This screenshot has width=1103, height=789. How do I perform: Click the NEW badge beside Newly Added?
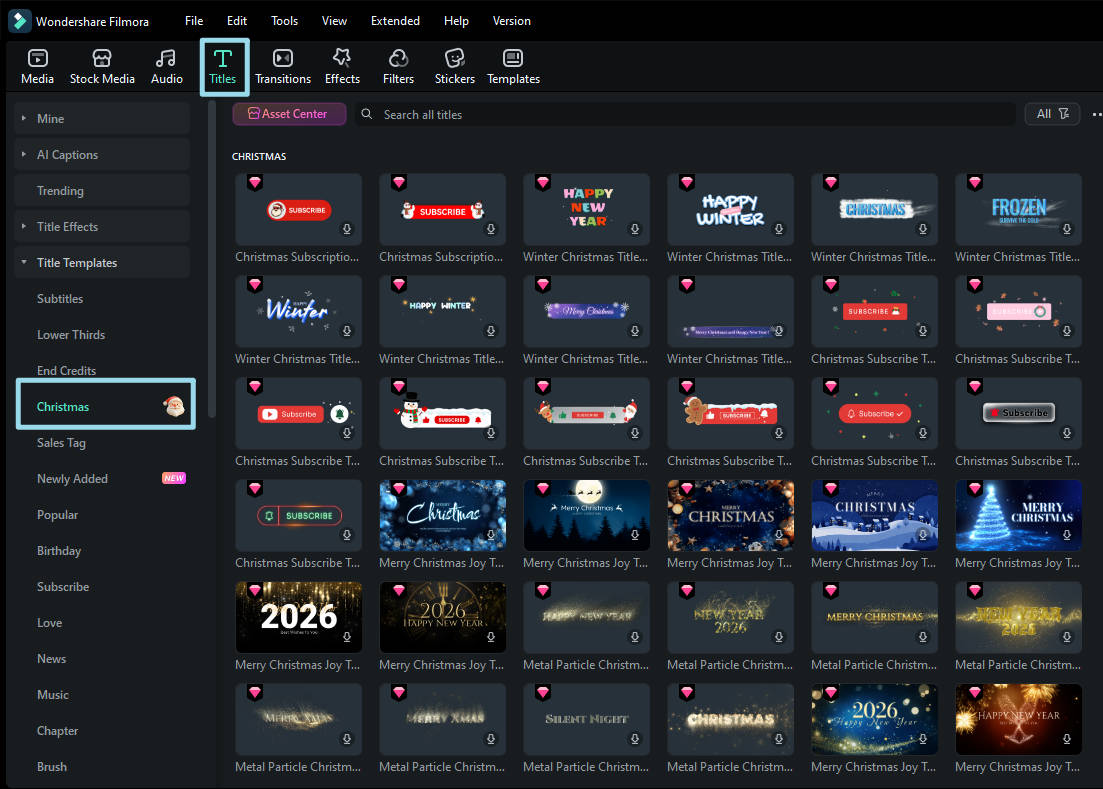174,478
